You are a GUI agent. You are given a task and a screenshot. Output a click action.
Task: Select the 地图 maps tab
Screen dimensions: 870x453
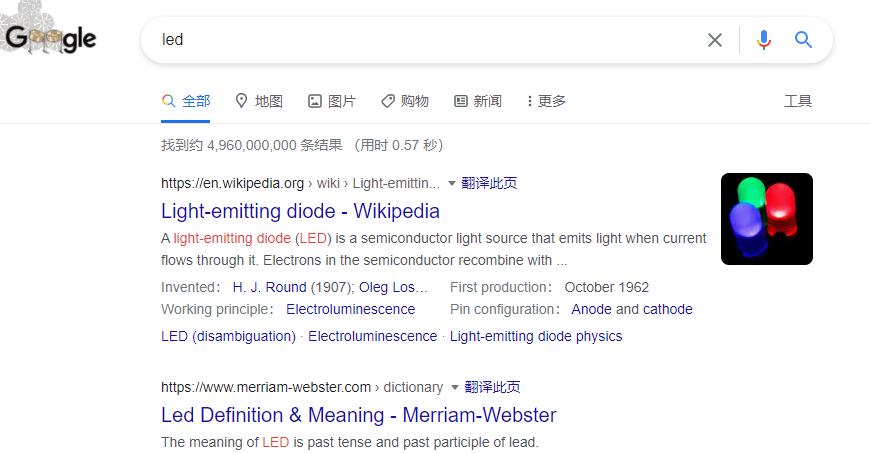(x=259, y=101)
